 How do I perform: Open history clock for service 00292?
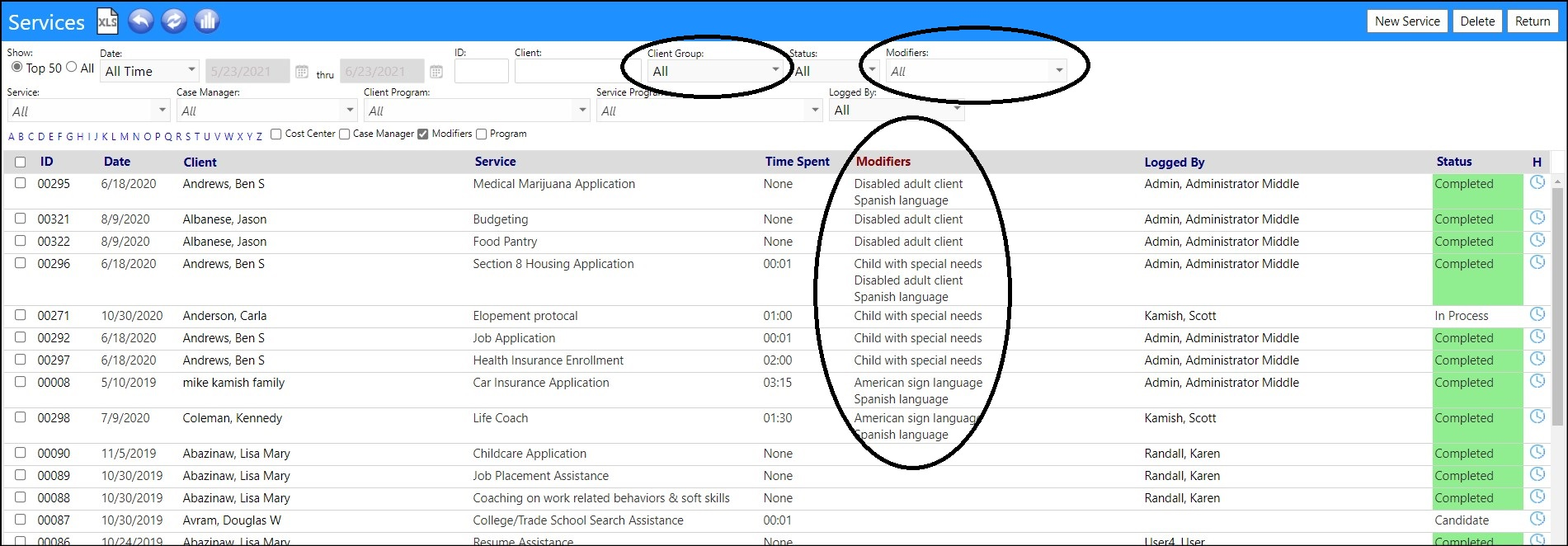1537,337
